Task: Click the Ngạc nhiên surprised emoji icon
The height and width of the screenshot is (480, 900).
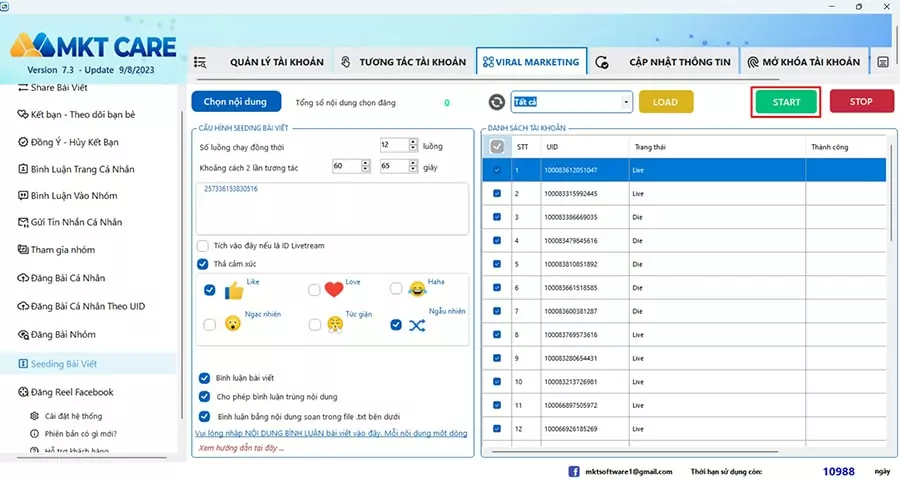Action: pyautogui.click(x=232, y=324)
